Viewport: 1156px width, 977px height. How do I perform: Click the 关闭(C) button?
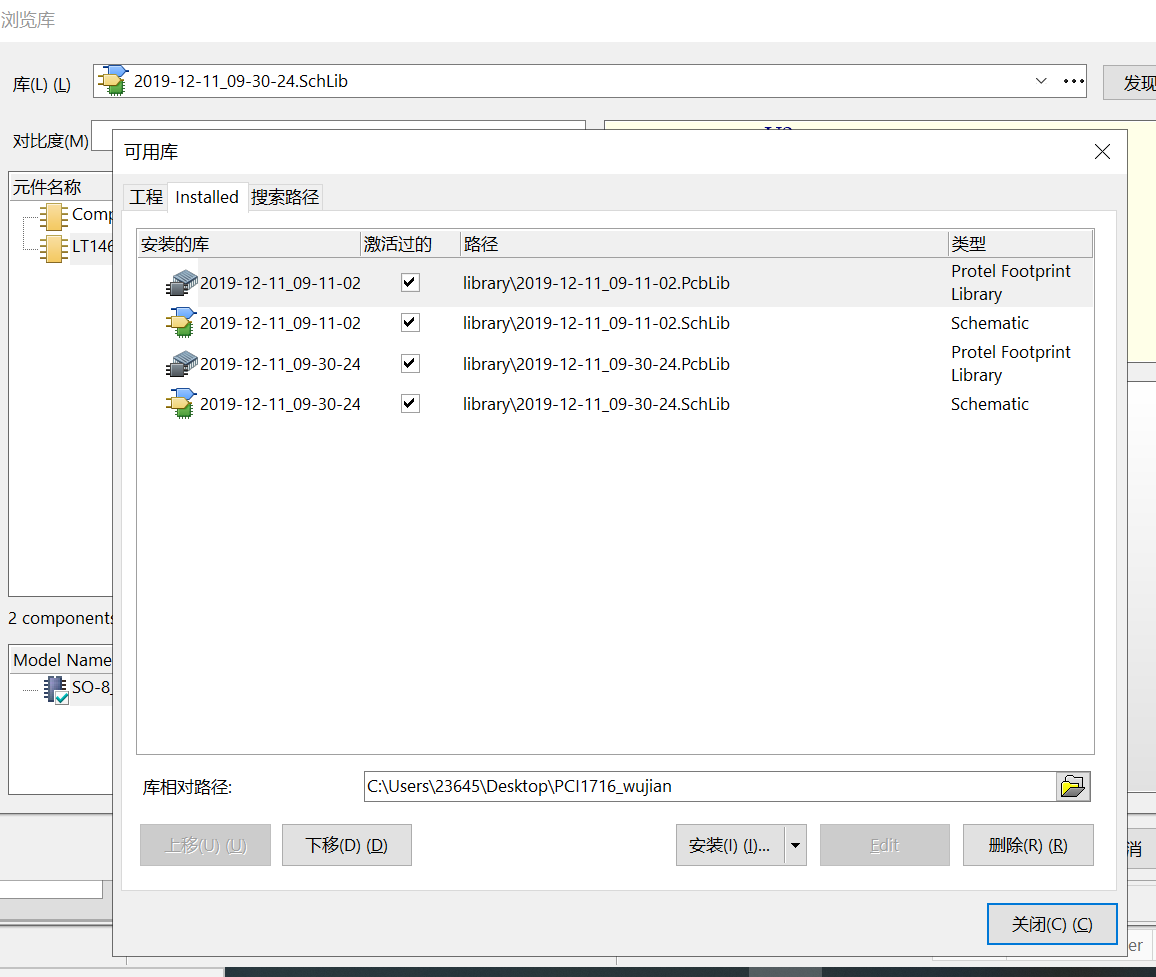tap(1052, 924)
